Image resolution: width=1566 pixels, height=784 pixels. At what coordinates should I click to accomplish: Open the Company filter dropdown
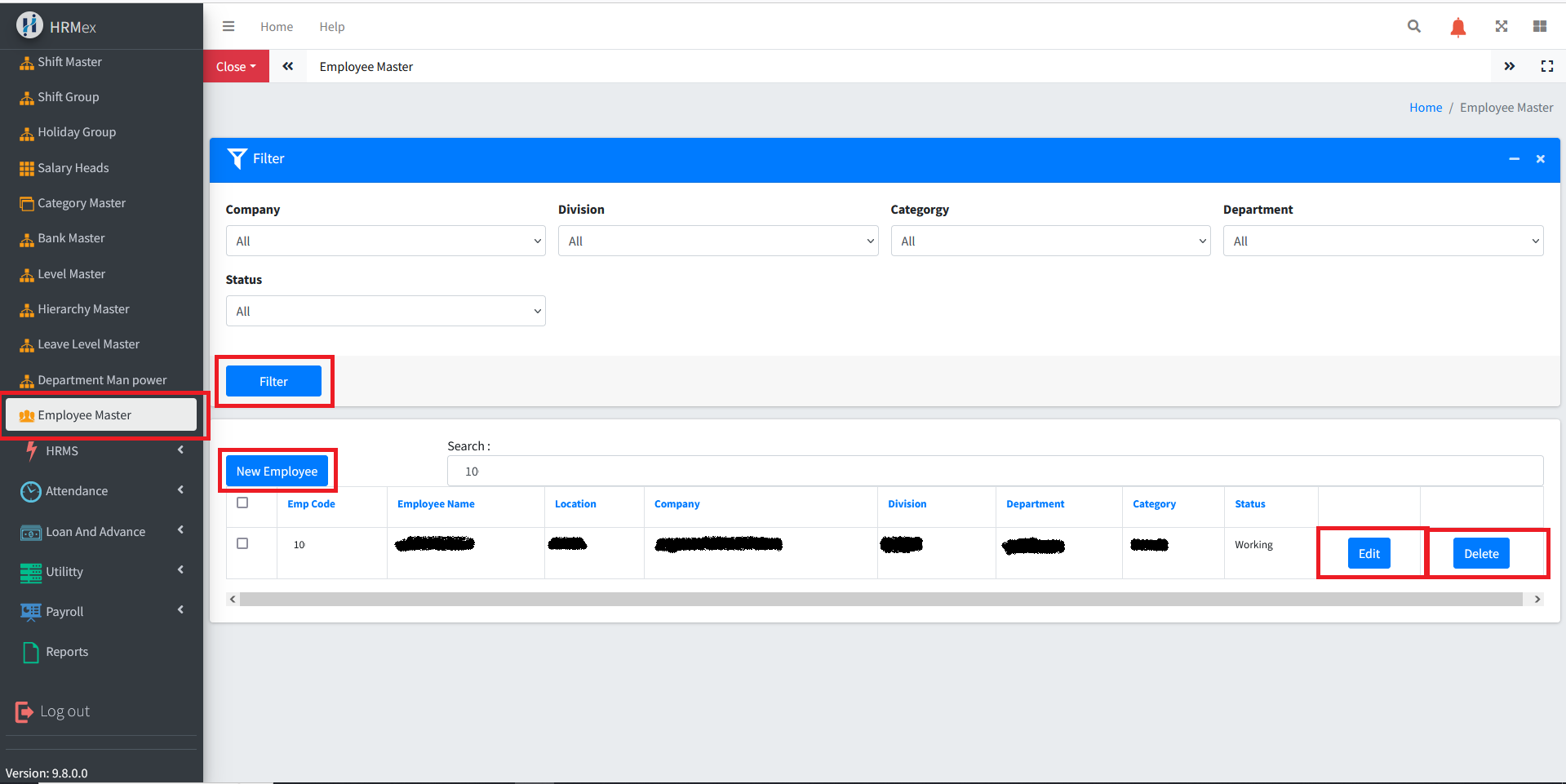click(385, 241)
